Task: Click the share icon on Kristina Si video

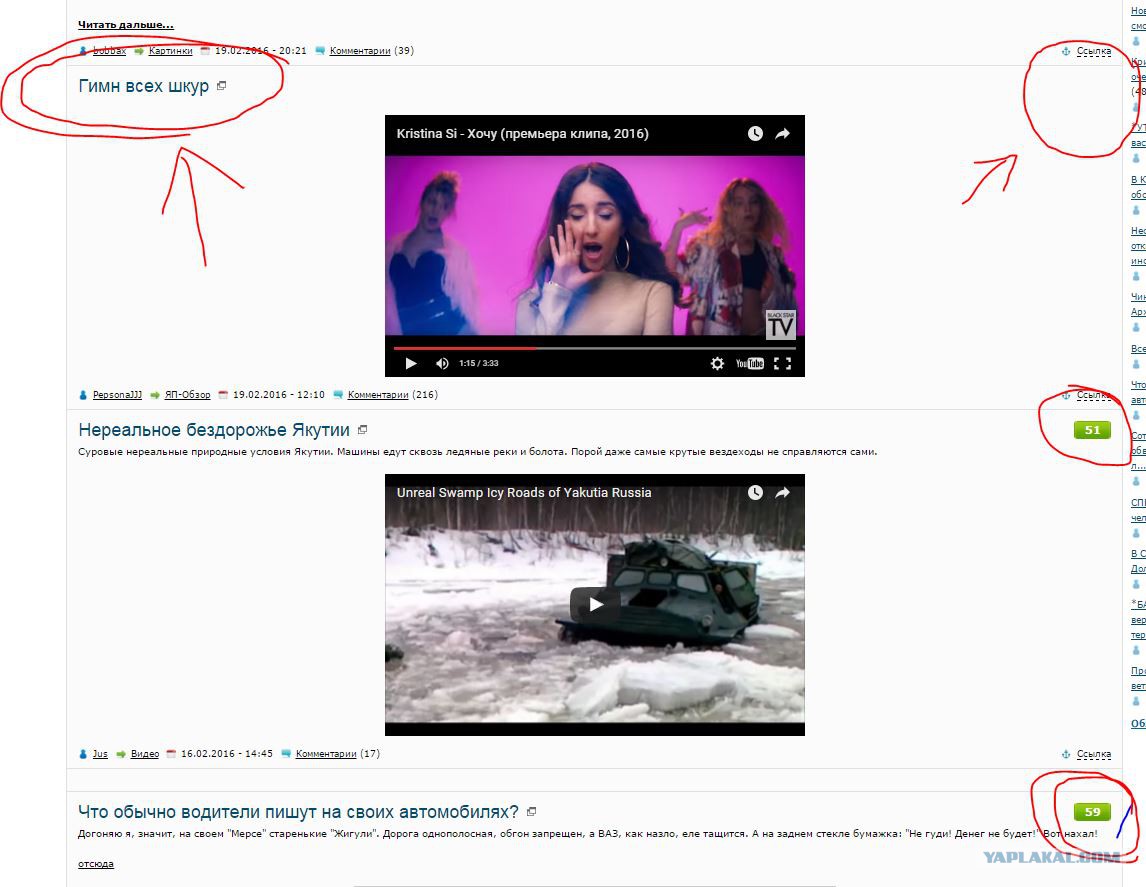Action: coord(783,134)
